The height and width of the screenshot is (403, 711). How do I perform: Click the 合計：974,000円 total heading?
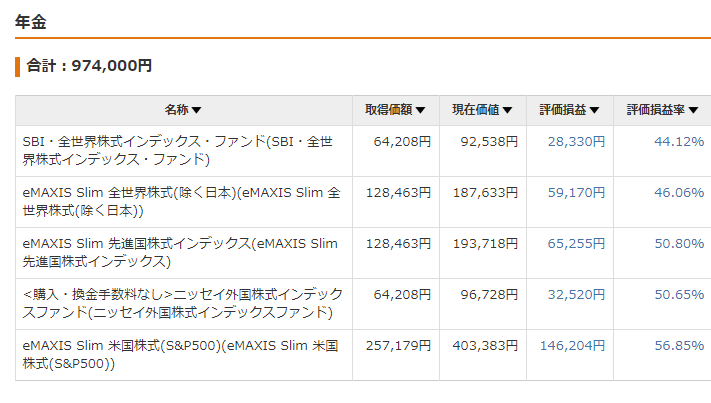[89, 66]
